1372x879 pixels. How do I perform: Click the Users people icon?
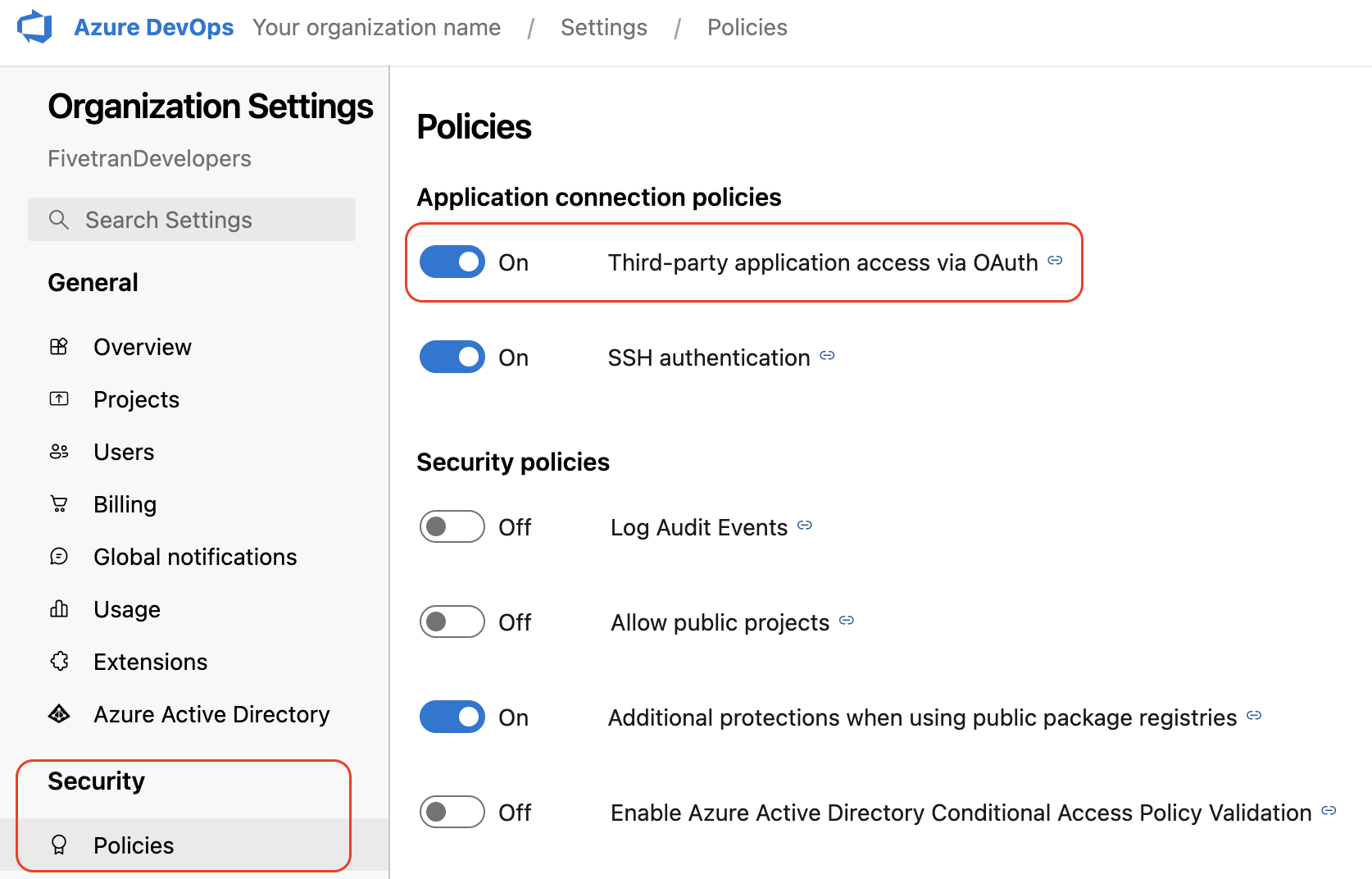pos(59,452)
